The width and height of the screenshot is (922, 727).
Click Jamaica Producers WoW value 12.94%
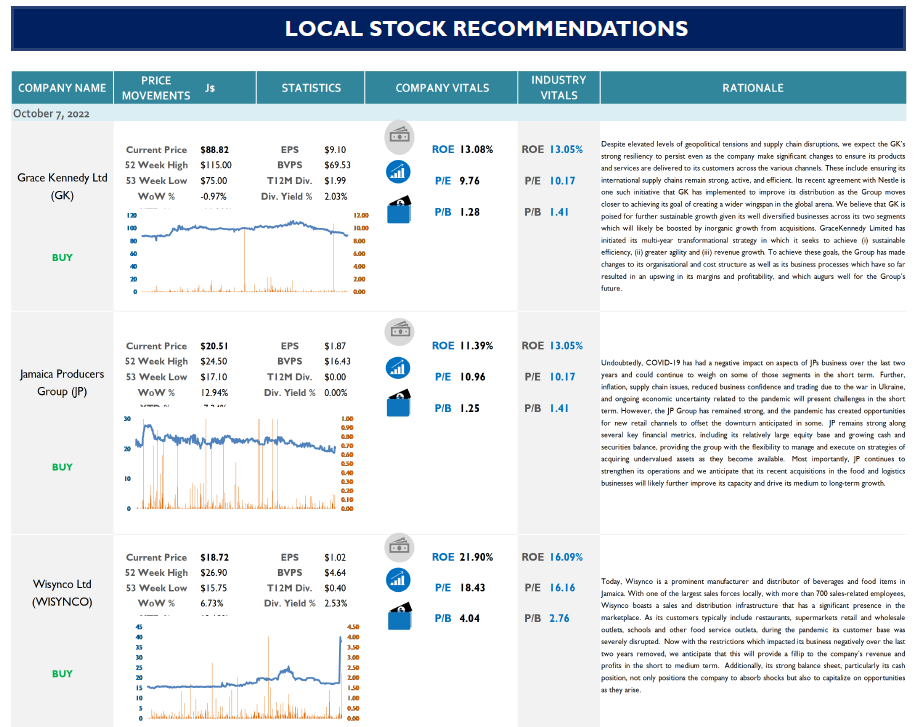214,392
